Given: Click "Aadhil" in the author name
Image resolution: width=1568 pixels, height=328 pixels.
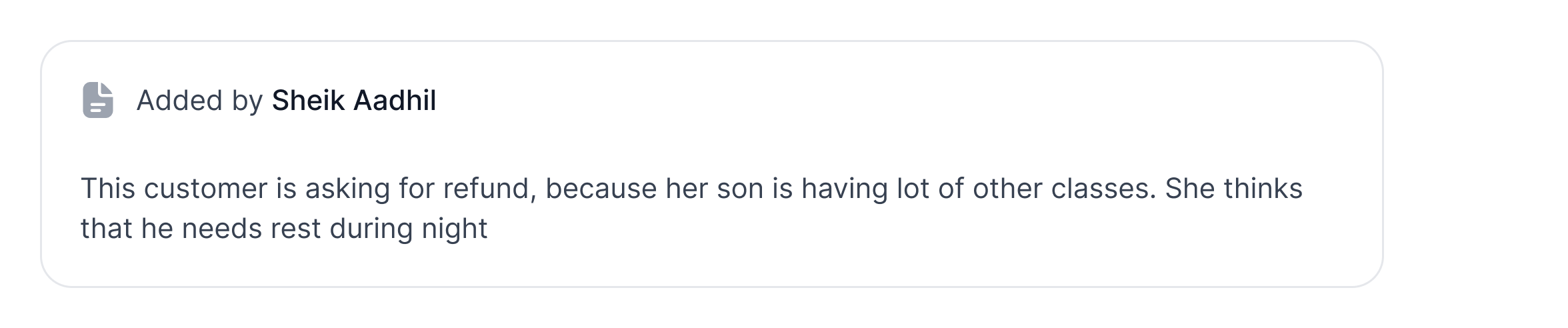Looking at the screenshot, I should [x=395, y=101].
